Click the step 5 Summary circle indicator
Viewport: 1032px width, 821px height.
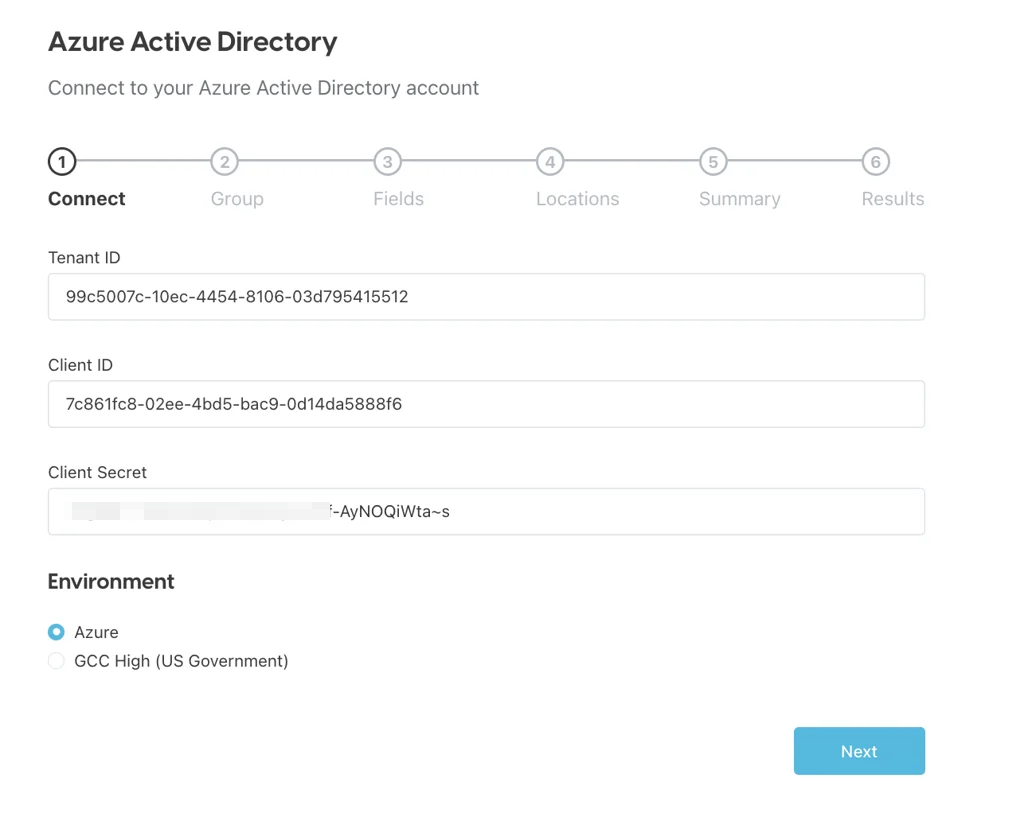click(x=713, y=161)
